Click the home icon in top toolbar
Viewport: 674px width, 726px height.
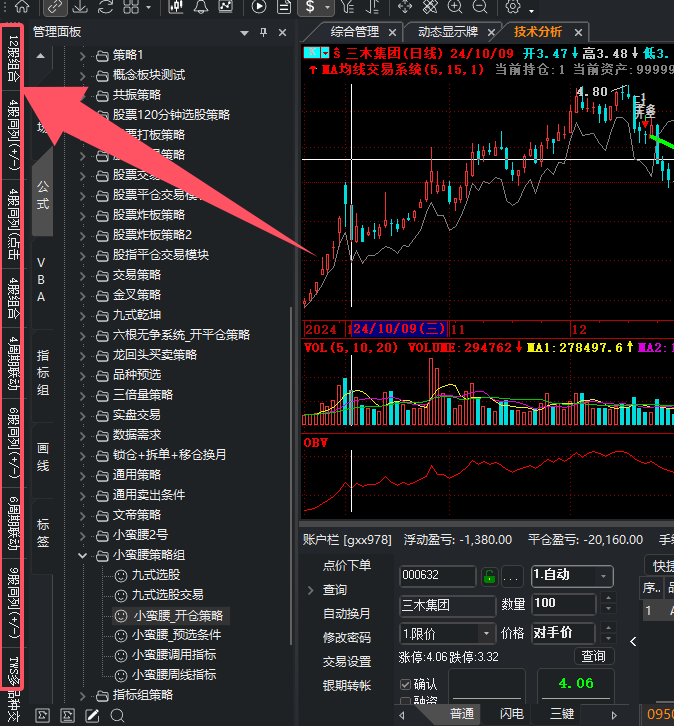tap(22, 6)
